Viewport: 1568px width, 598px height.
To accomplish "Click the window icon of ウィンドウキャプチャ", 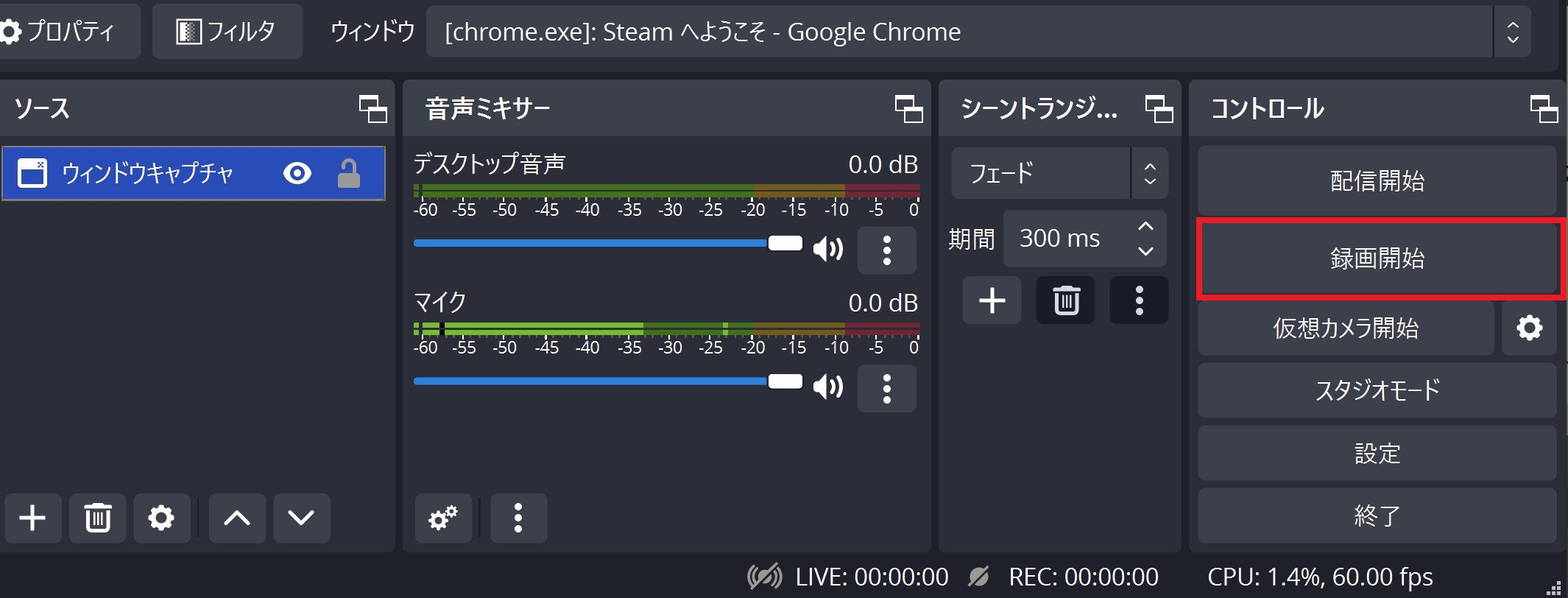I will [32, 173].
